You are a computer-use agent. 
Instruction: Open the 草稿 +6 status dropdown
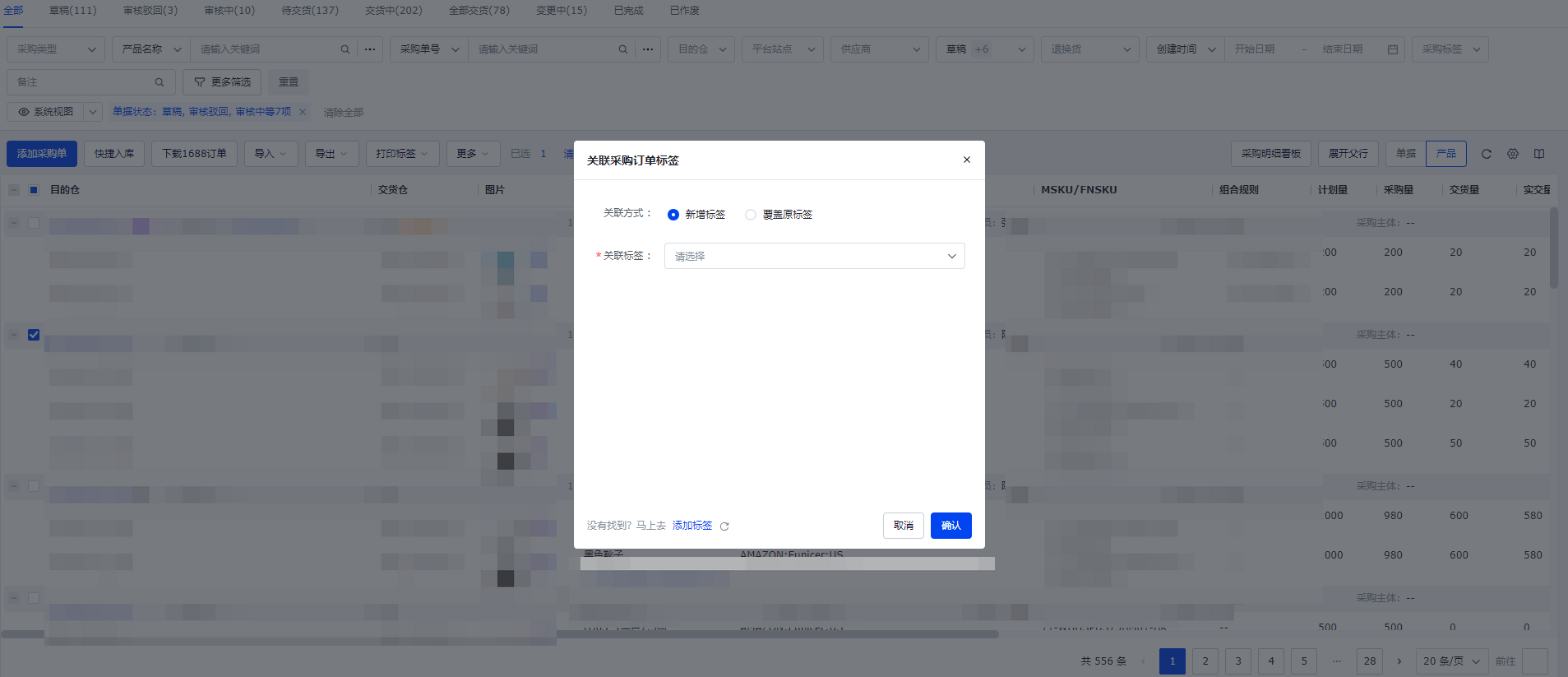[x=985, y=49]
